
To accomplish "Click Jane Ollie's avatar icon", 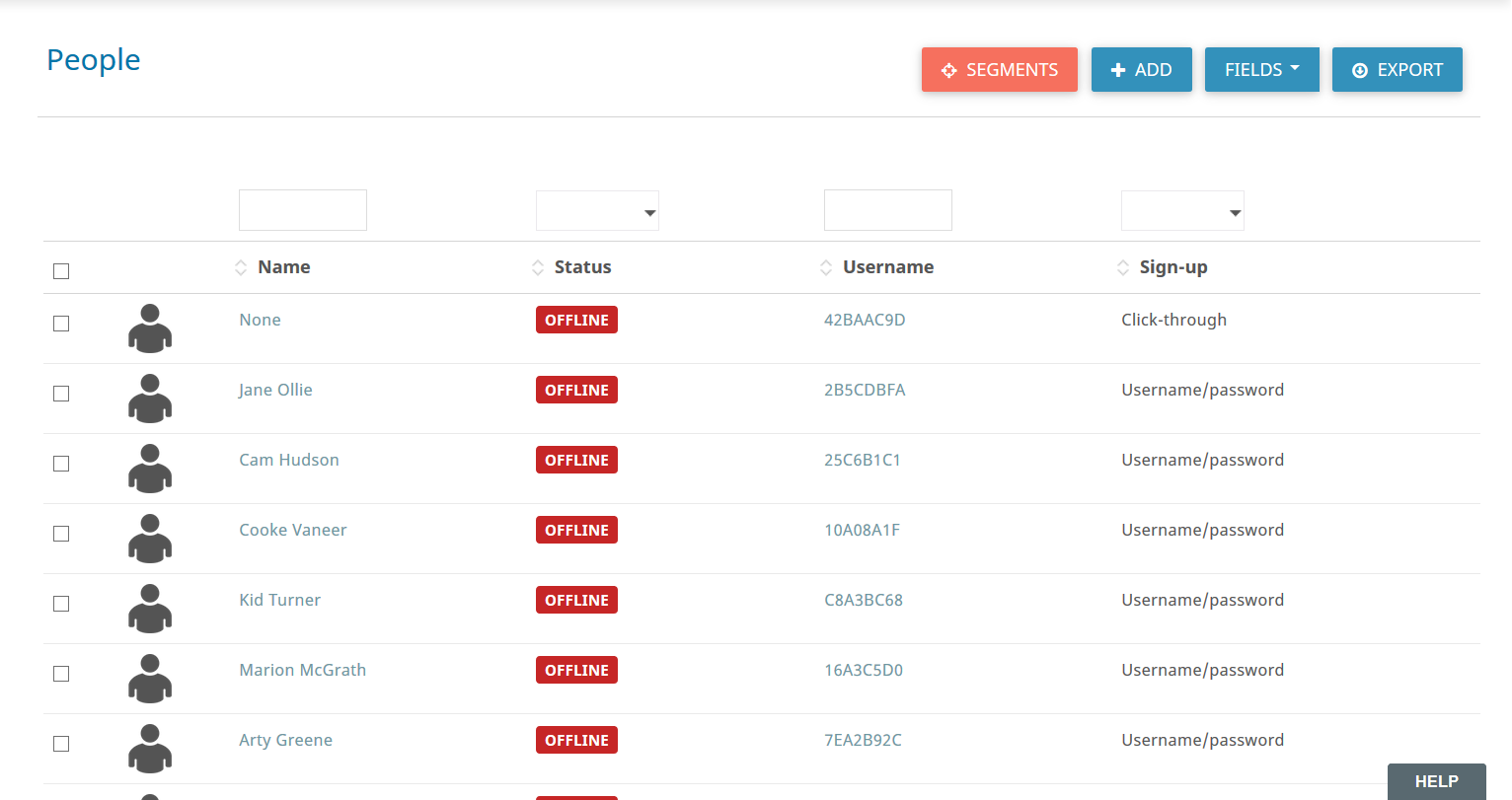I will click(150, 399).
